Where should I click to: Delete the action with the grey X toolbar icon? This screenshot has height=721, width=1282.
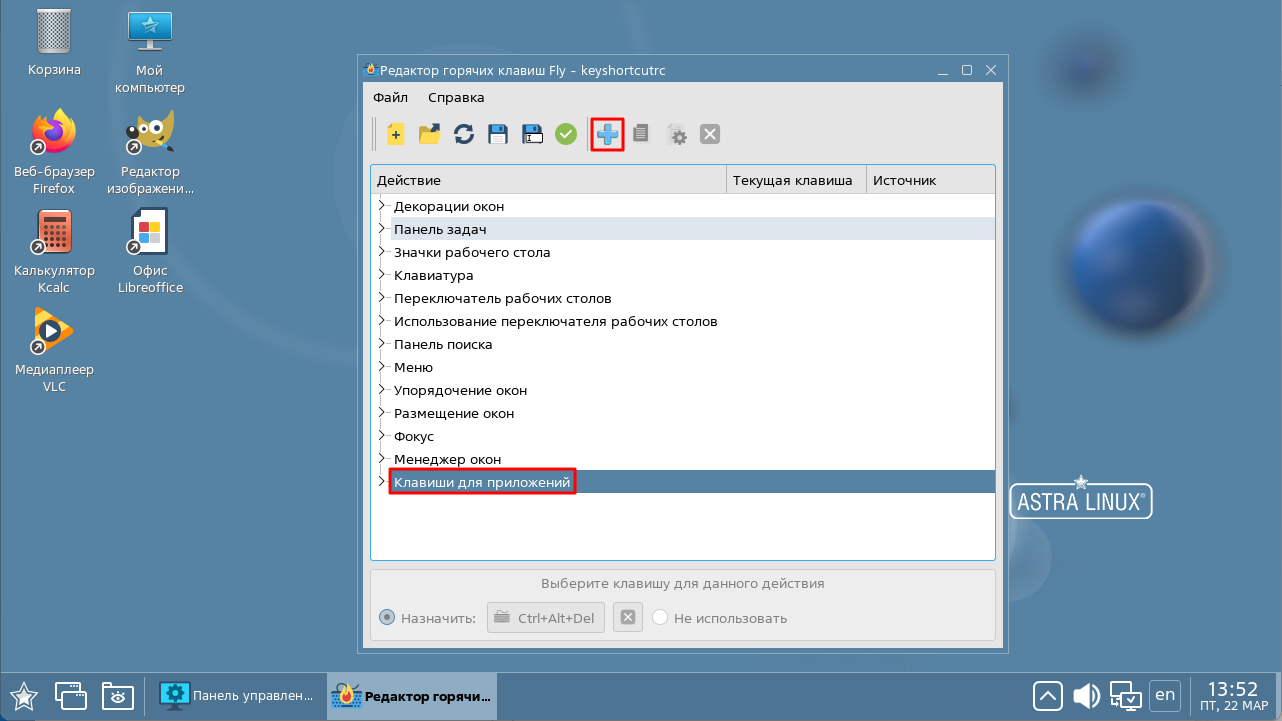click(710, 134)
